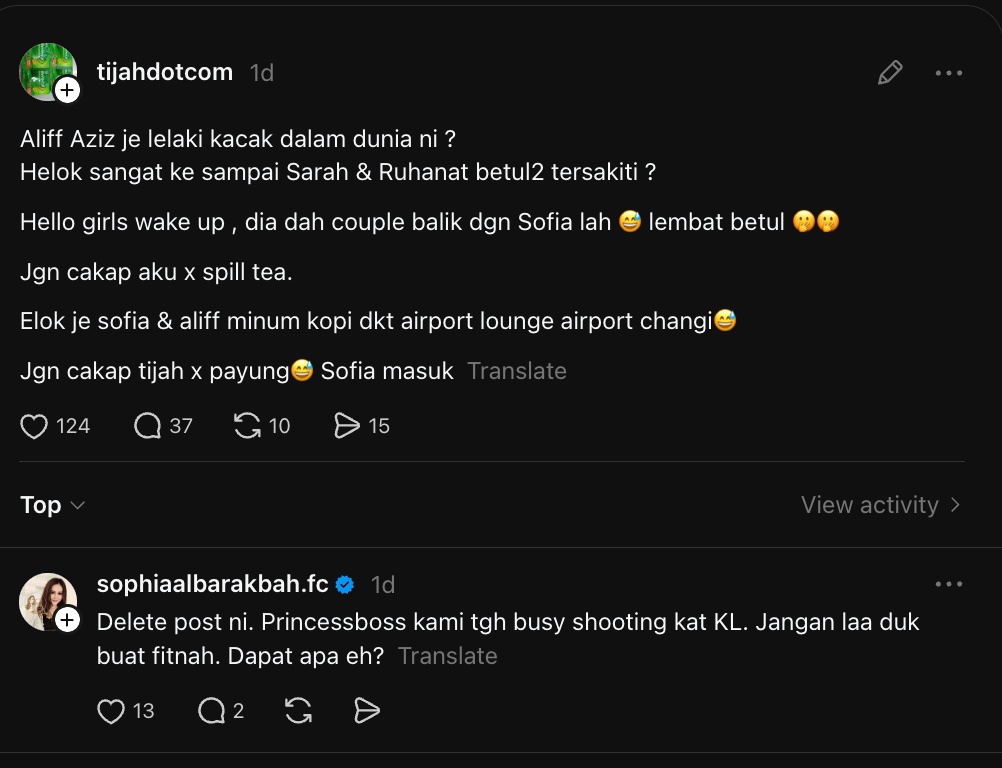Share the tijahdotcom post via send icon
The image size is (1002, 768).
coord(346,427)
